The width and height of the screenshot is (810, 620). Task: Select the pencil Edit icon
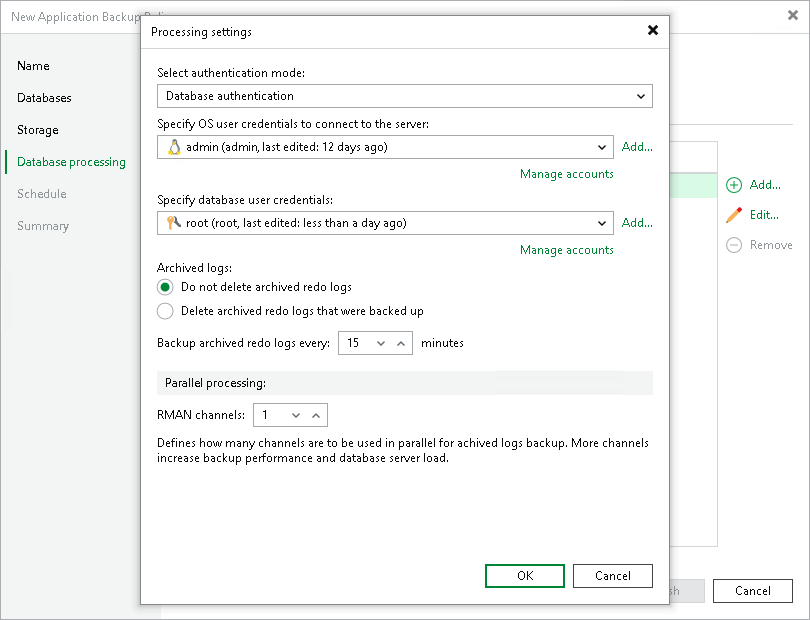(734, 215)
